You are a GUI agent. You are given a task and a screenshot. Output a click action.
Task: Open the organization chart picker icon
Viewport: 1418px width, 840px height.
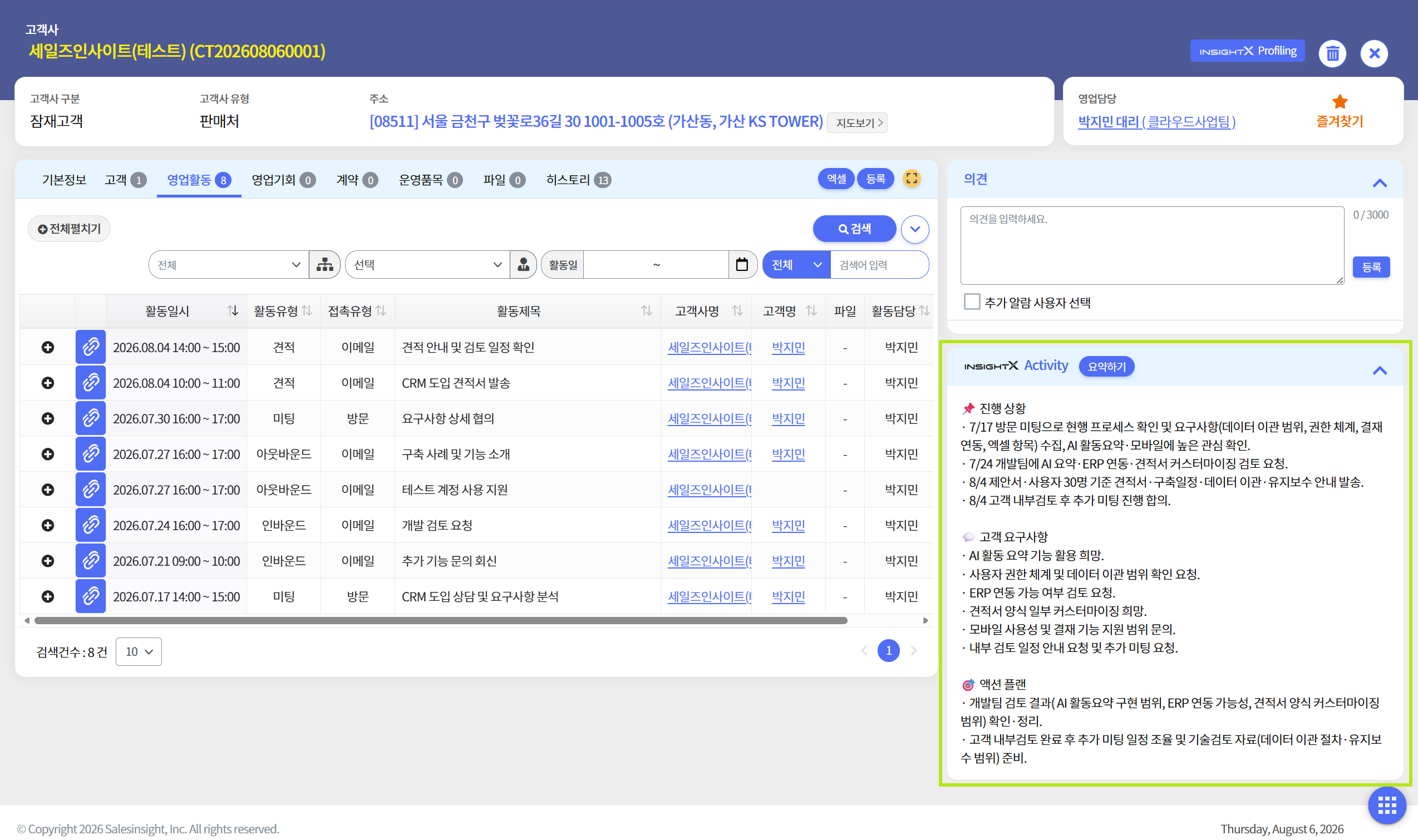(324, 264)
